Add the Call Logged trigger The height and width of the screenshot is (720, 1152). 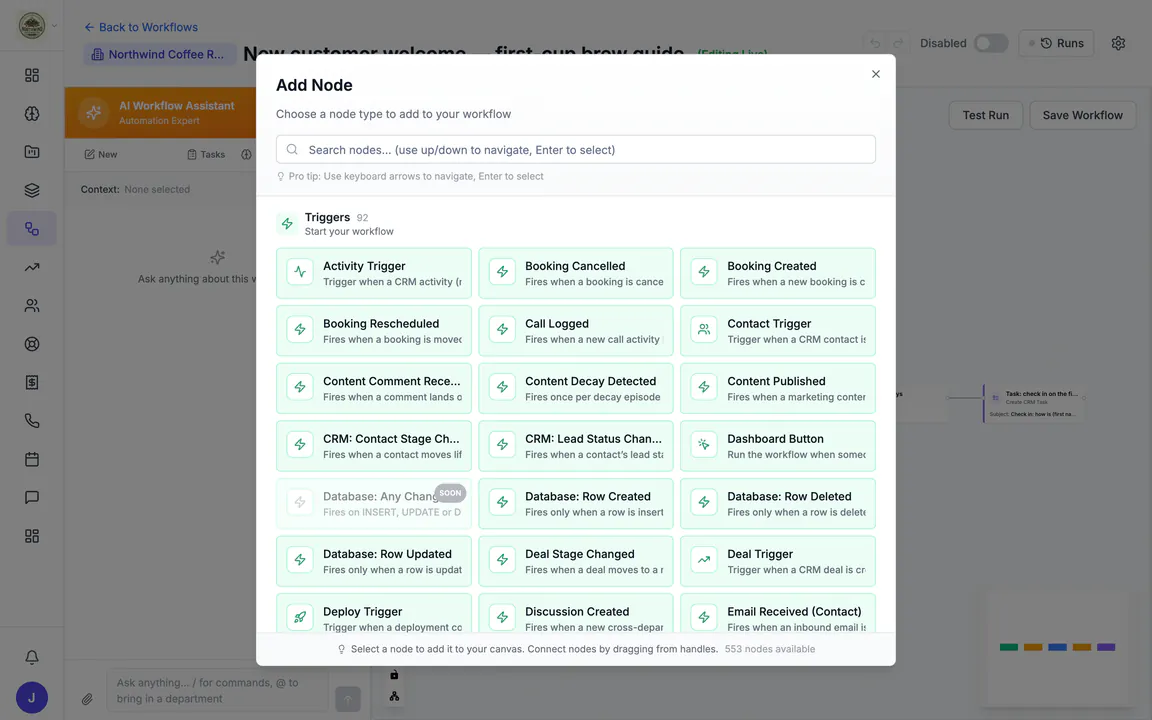(575, 331)
